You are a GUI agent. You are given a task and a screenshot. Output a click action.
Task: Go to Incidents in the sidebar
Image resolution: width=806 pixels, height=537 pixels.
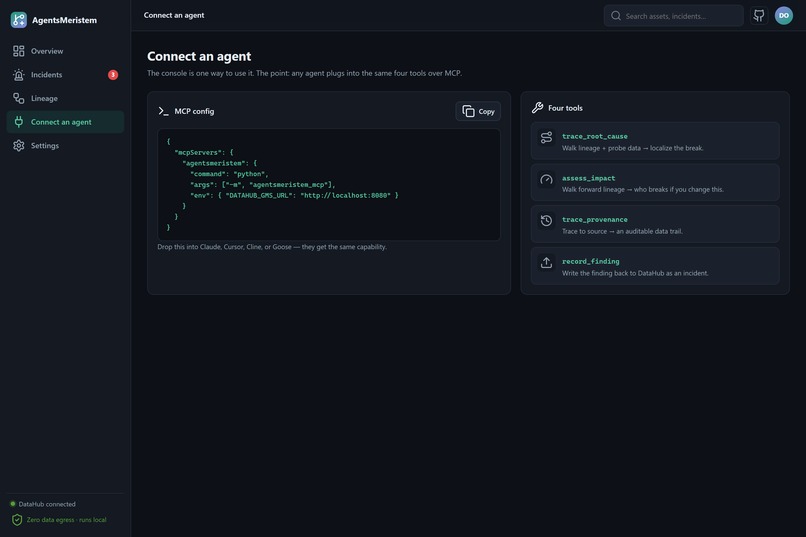point(65,75)
